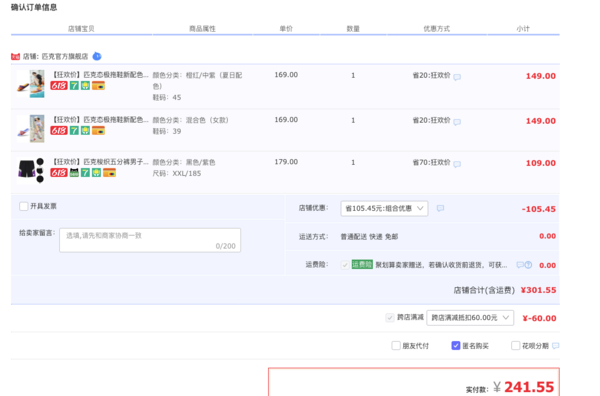
Task: Open the blue Wangwang chat icon beside 匹克官方旗舰店
Action: (97, 56)
